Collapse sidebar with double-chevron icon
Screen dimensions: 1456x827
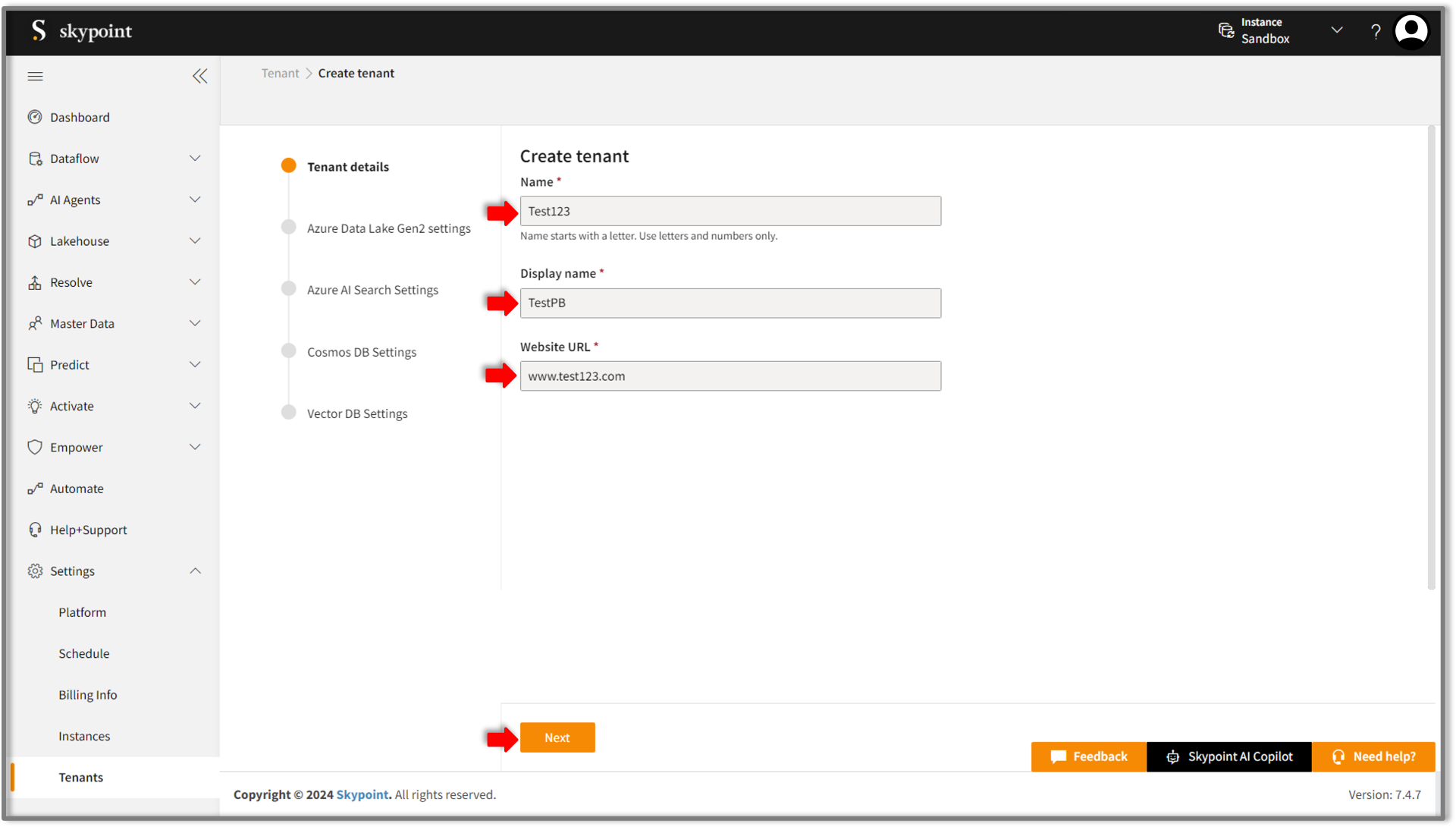(199, 76)
